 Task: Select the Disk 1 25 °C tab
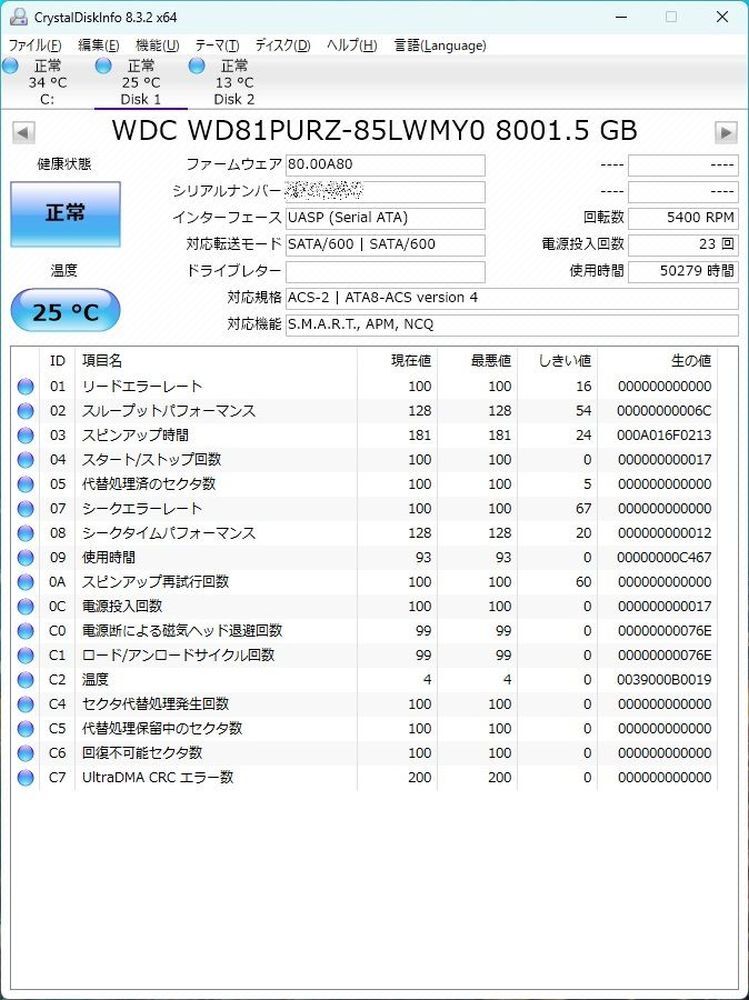pyautogui.click(x=141, y=82)
